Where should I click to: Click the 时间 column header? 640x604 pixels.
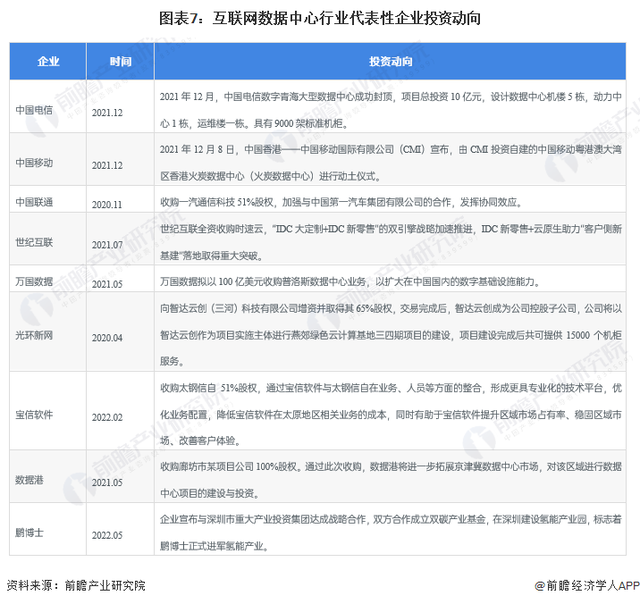click(x=121, y=62)
